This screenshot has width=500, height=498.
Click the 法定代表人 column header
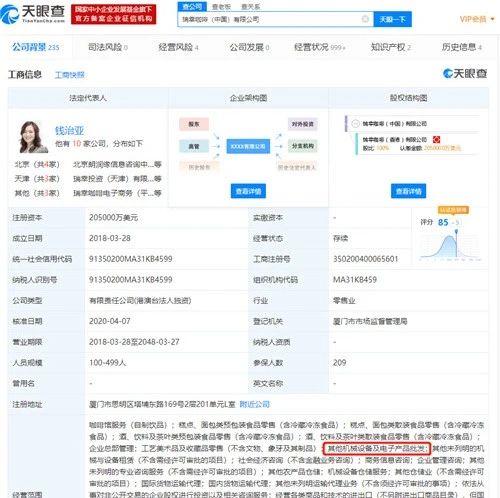pos(88,98)
